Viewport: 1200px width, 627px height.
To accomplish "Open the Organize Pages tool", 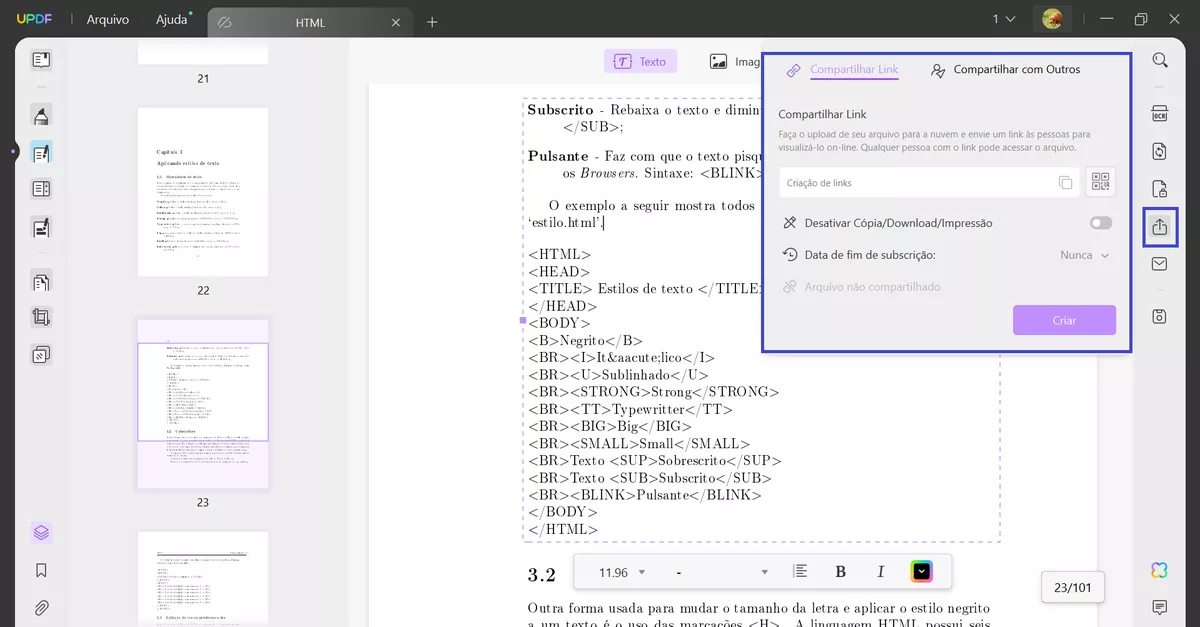I will pos(40,281).
